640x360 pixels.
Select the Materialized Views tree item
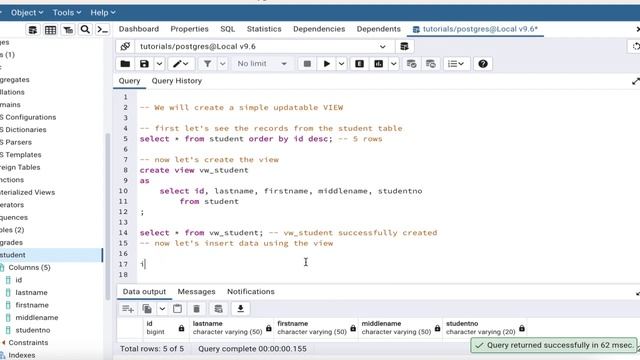click(x=27, y=192)
